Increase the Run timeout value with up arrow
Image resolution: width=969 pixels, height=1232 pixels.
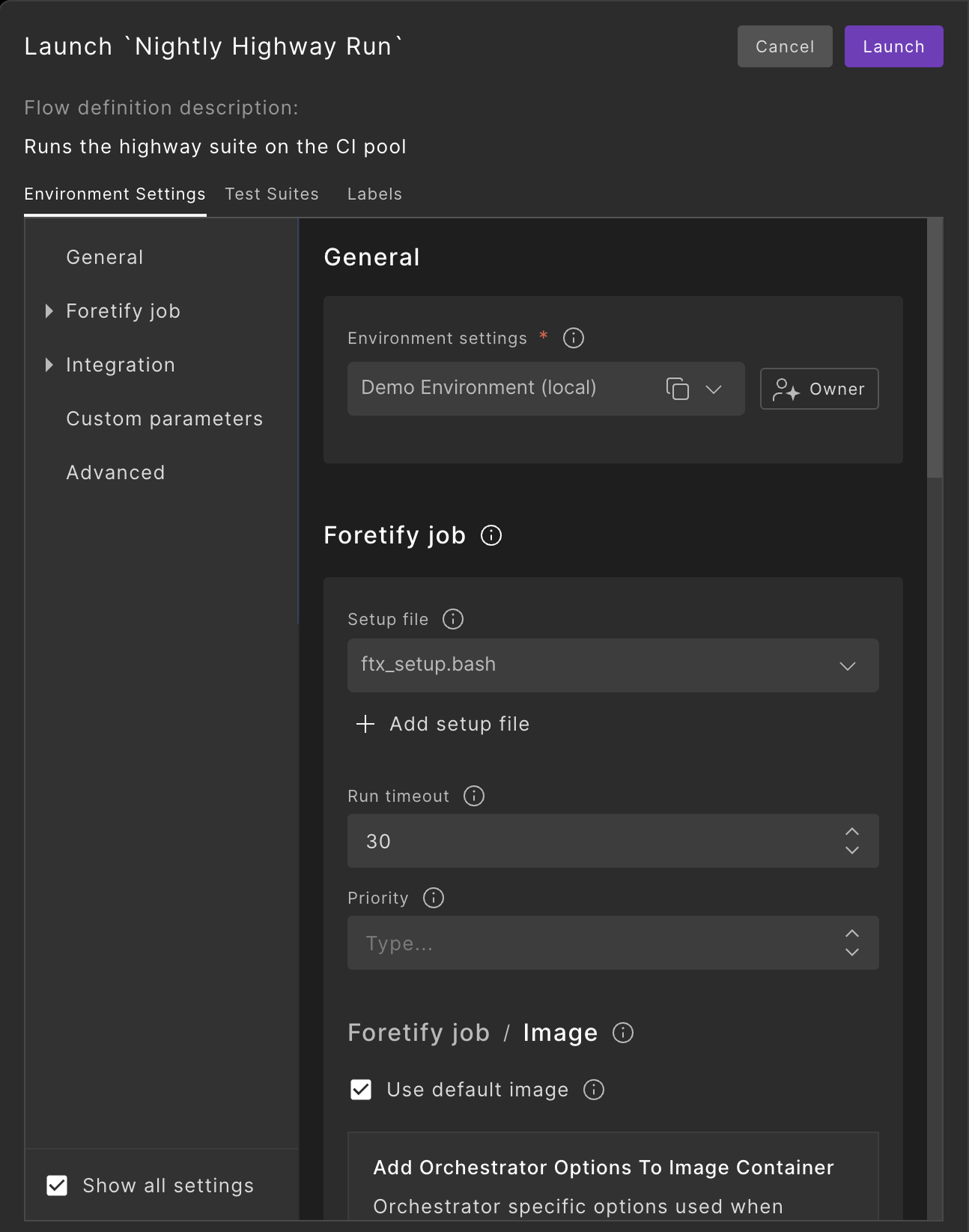coord(852,832)
